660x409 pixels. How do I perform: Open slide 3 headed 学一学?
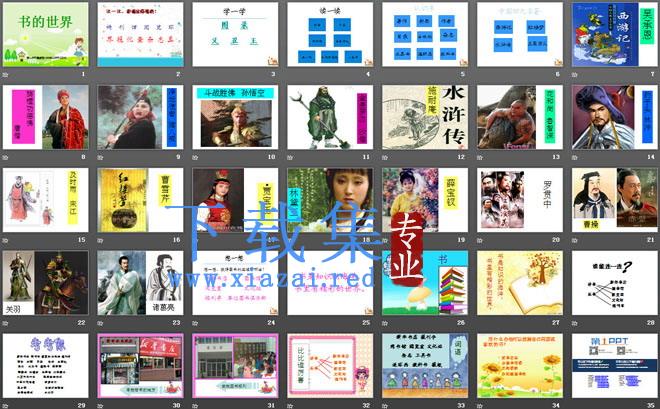(x=235, y=35)
